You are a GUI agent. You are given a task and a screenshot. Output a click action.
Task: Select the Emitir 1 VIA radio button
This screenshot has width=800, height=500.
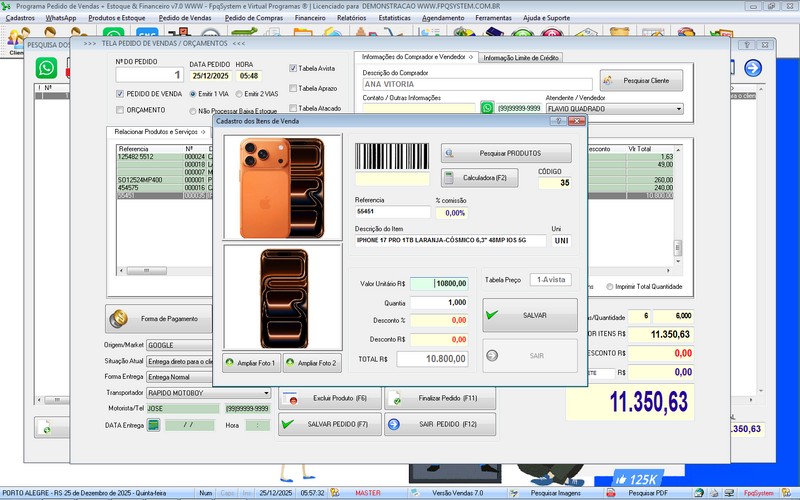(x=193, y=94)
